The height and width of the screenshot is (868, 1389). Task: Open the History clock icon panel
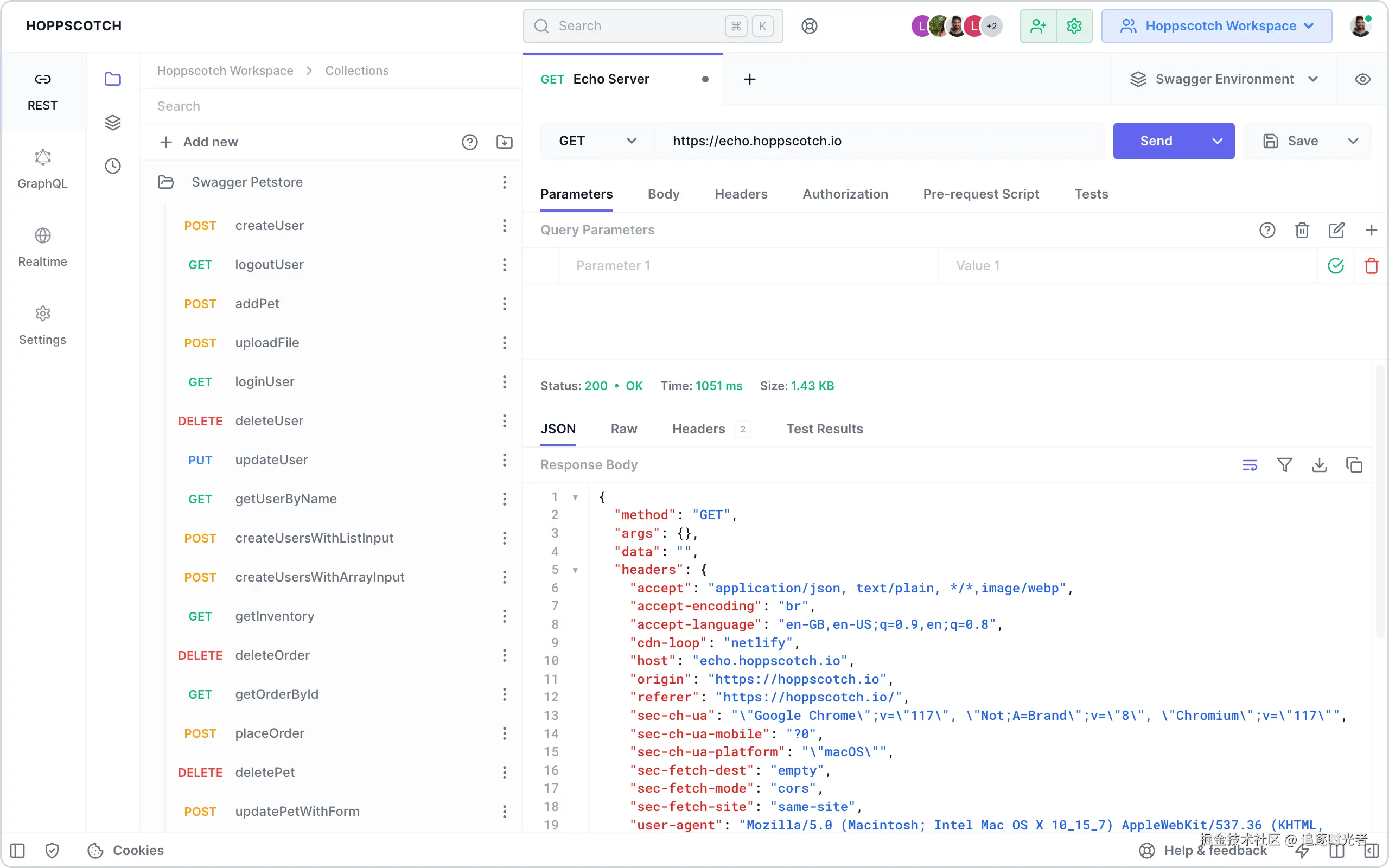(x=112, y=166)
